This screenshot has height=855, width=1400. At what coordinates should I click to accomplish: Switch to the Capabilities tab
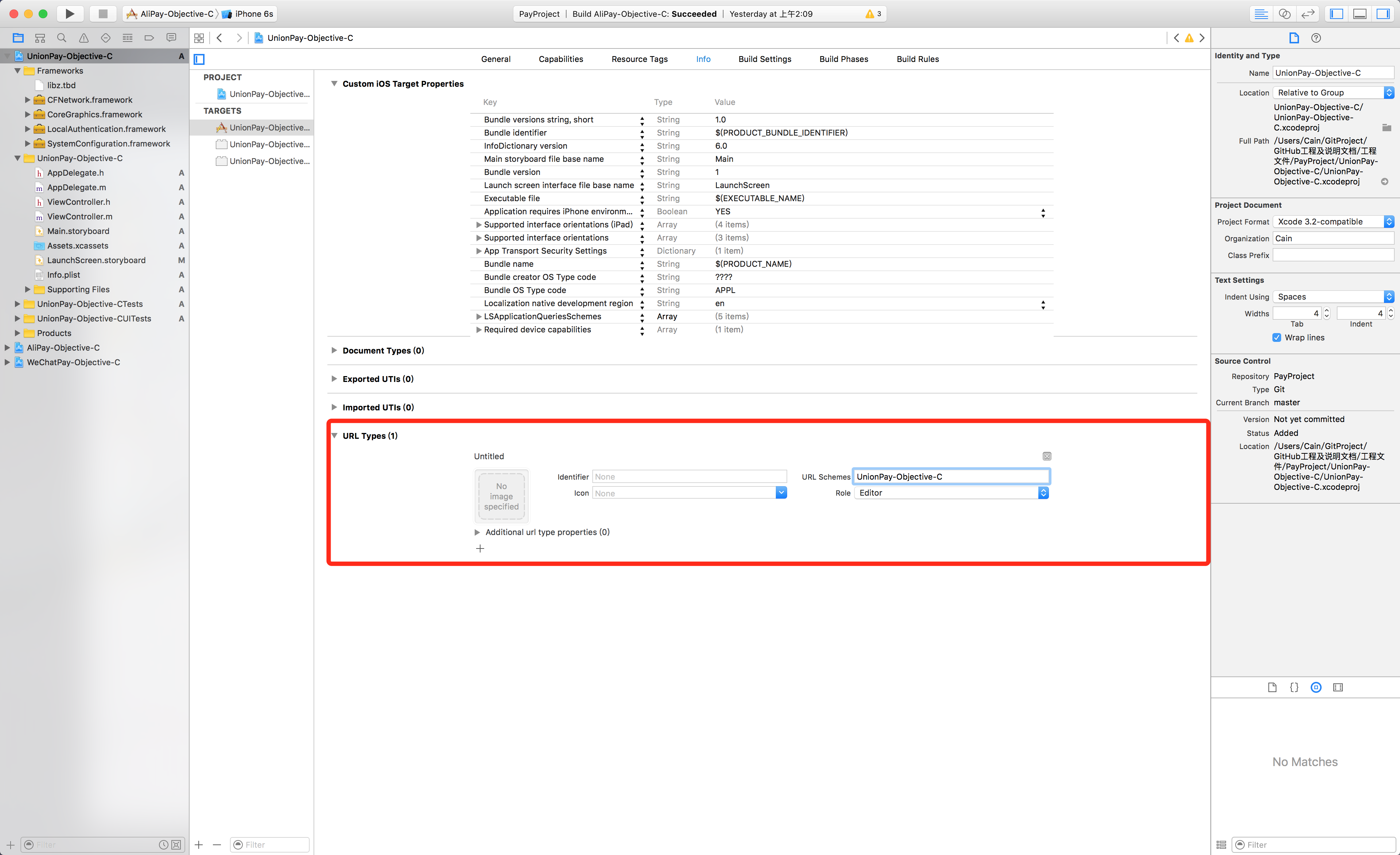click(x=560, y=59)
